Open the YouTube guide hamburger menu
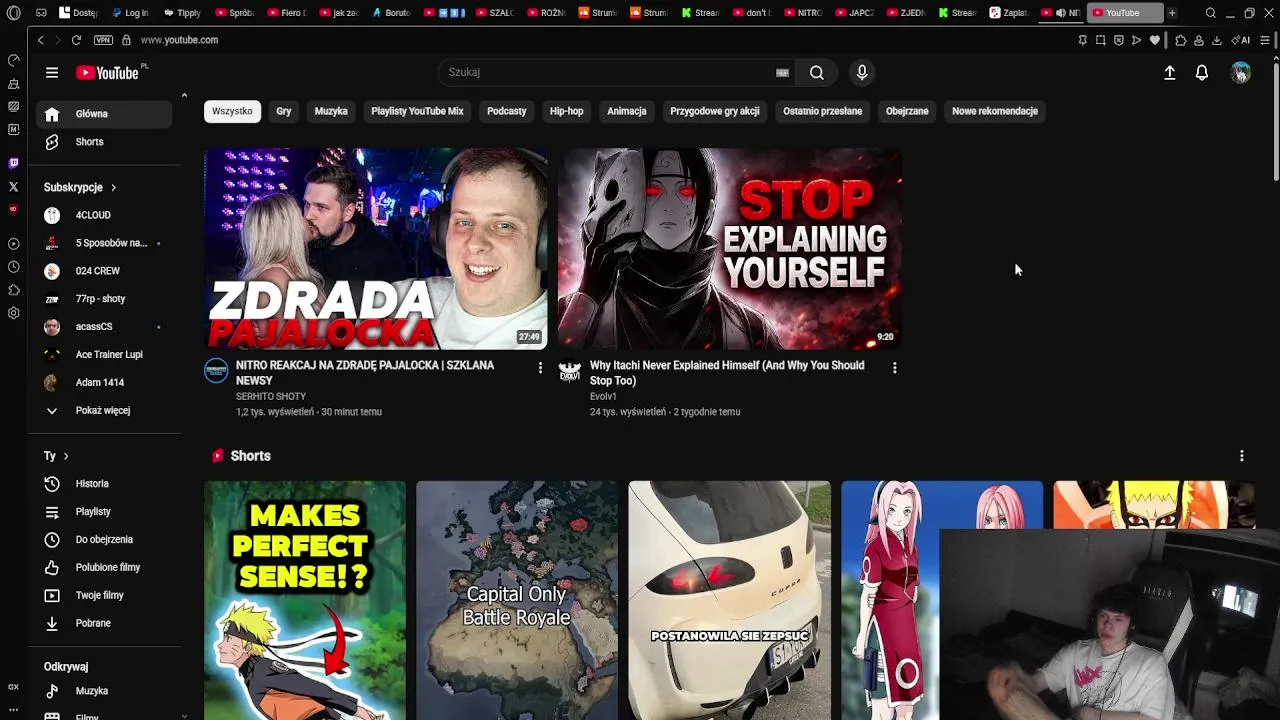 51,72
